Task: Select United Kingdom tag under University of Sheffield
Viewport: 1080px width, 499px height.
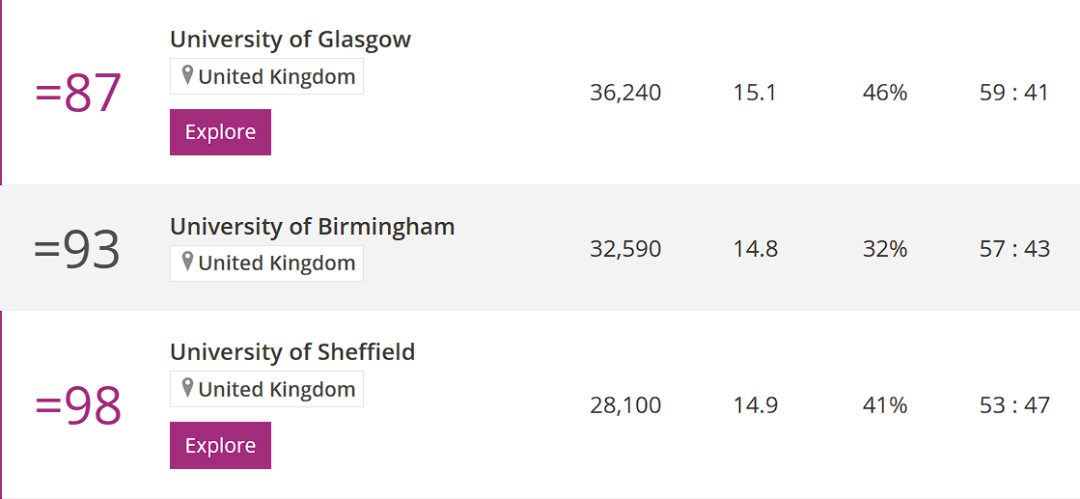Action: pos(267,389)
